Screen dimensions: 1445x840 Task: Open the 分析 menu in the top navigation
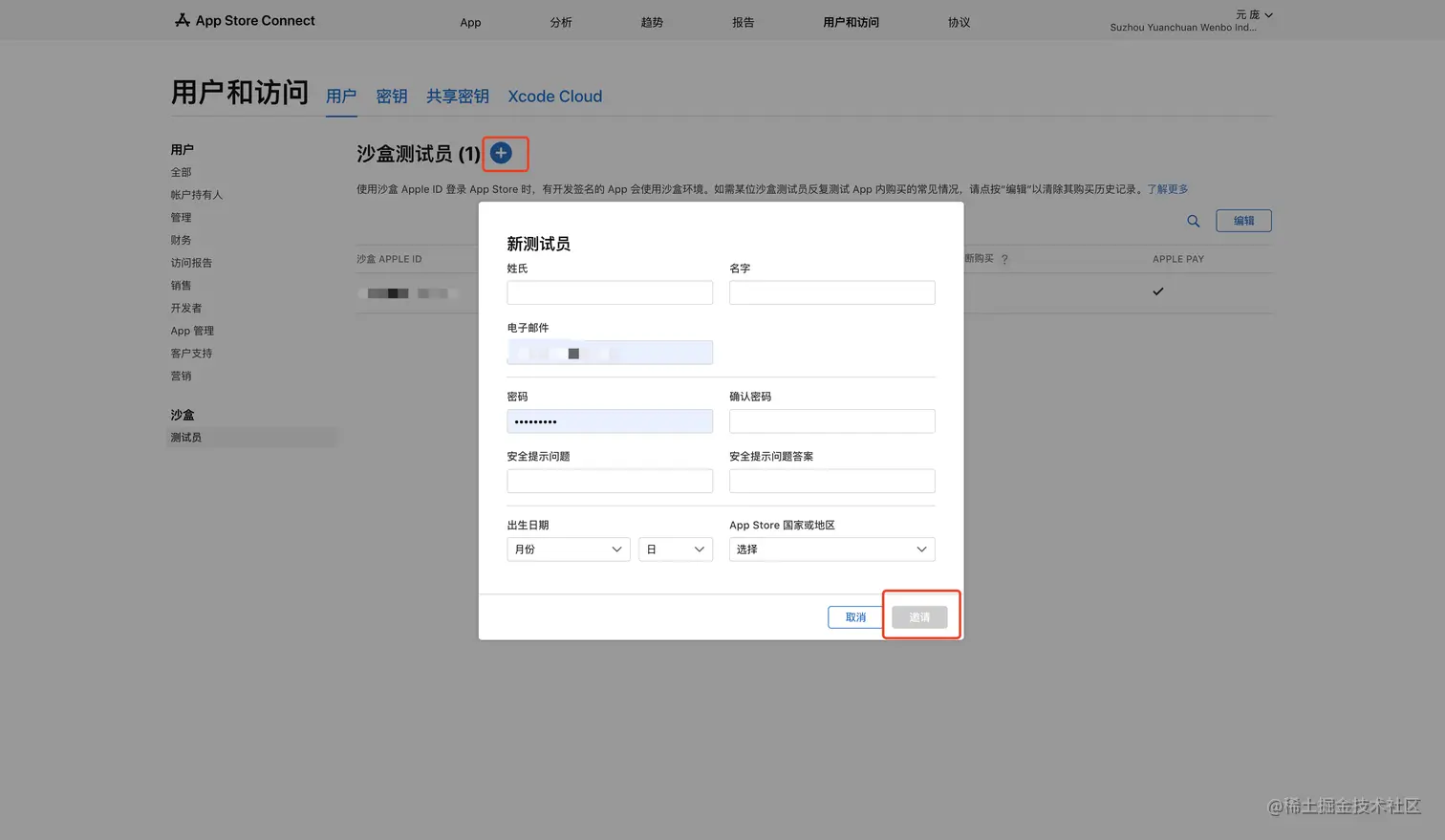561,22
